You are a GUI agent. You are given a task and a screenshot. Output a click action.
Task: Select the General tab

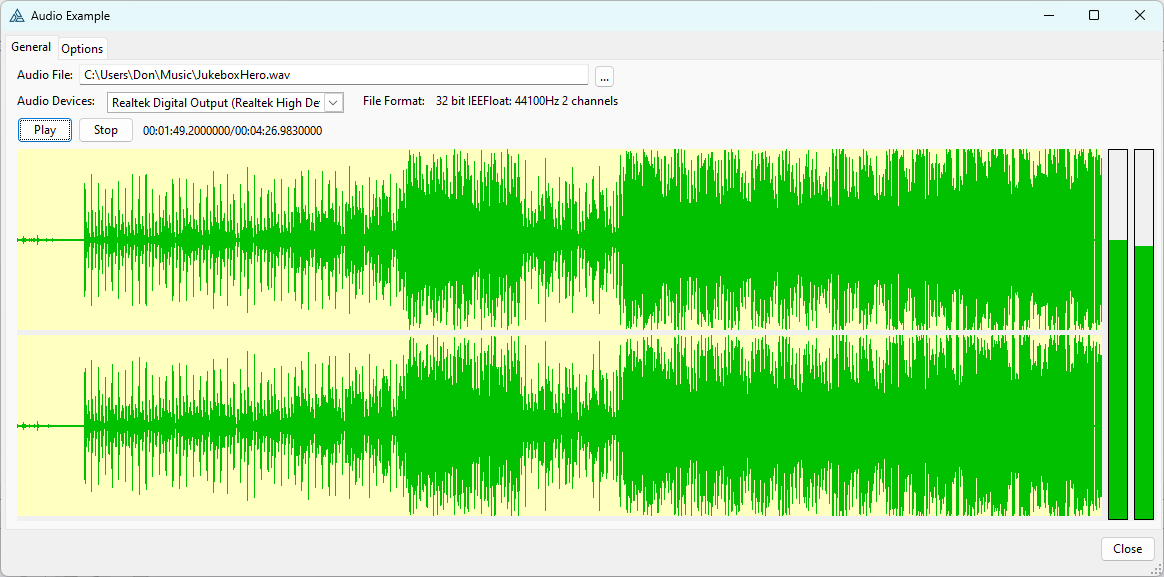(x=31, y=47)
